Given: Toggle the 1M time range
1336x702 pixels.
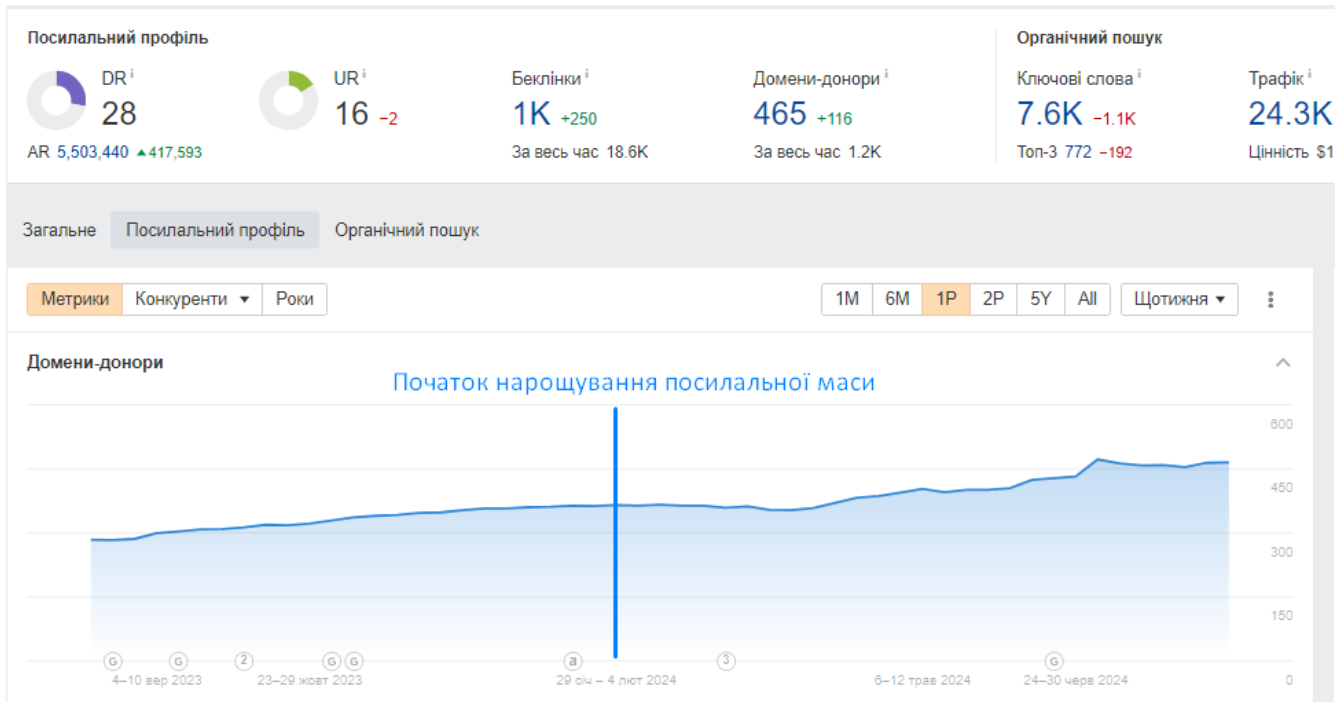Looking at the screenshot, I should [847, 298].
